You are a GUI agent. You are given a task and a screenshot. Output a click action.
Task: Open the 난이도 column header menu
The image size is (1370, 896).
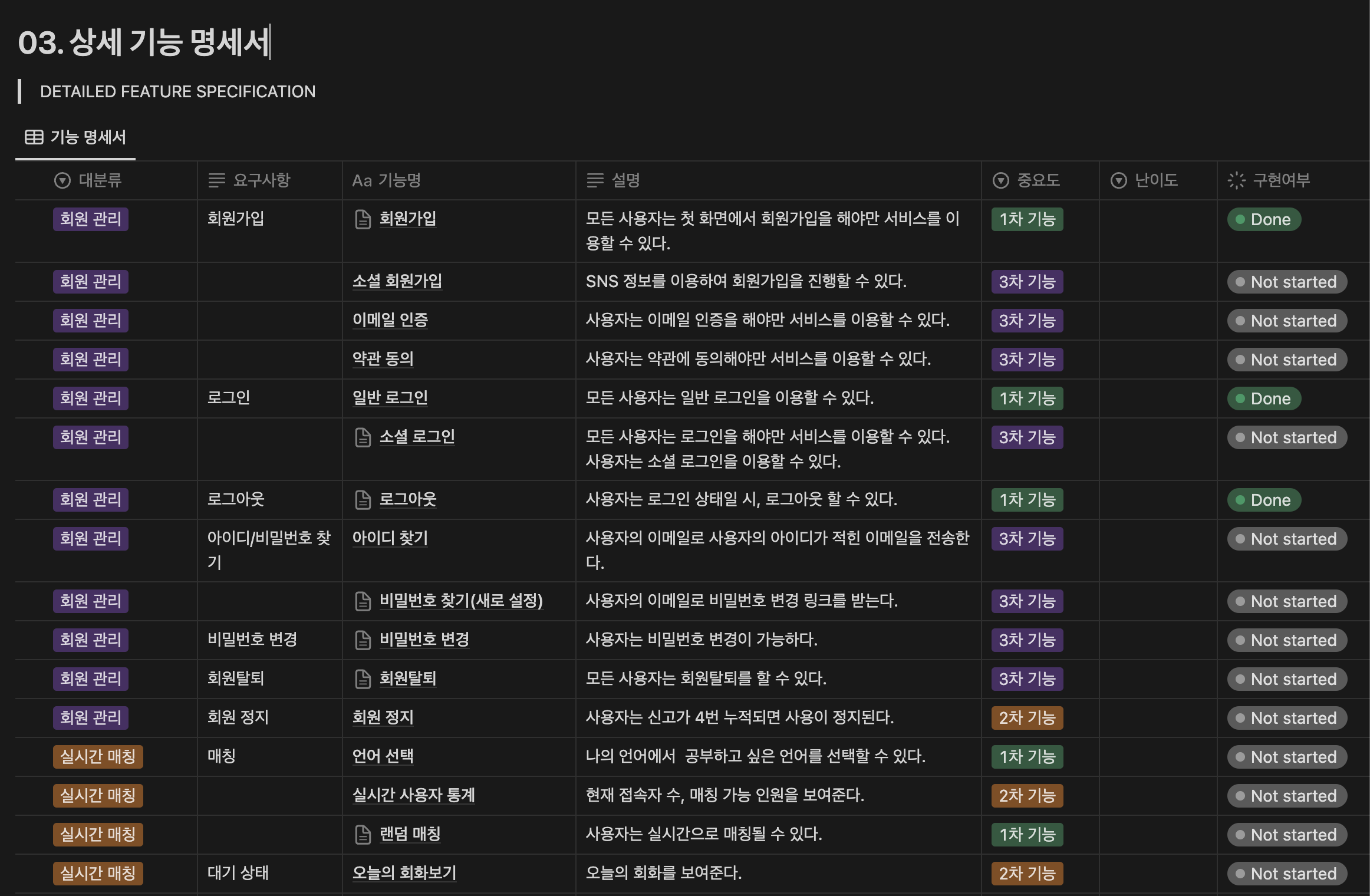pos(1155,180)
